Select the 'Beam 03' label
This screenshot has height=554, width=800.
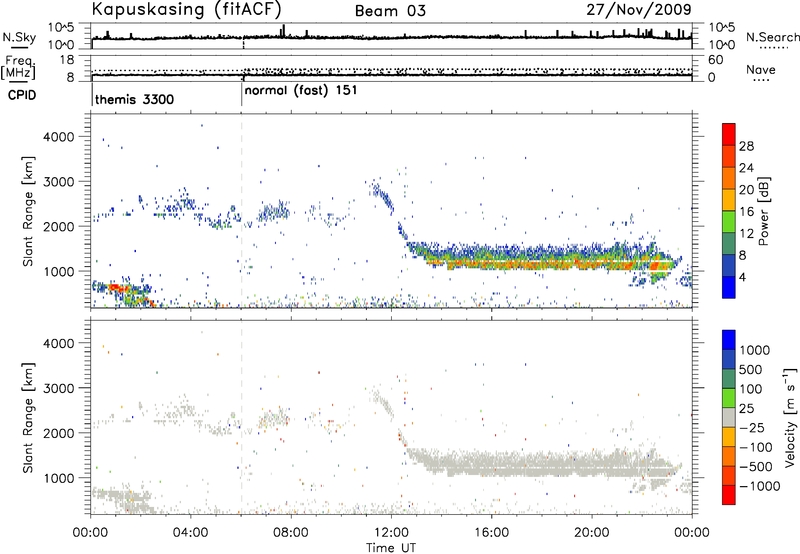390,11
